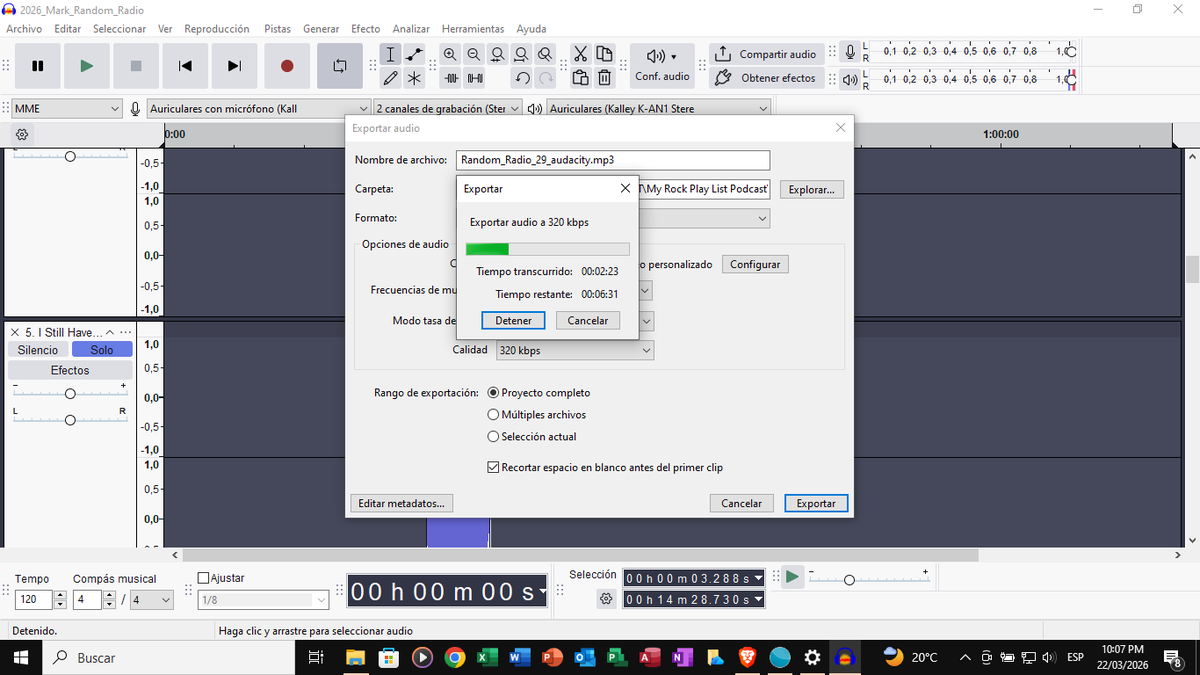Click the Zoom In magnifier
1200x675 pixels.
[x=450, y=54]
